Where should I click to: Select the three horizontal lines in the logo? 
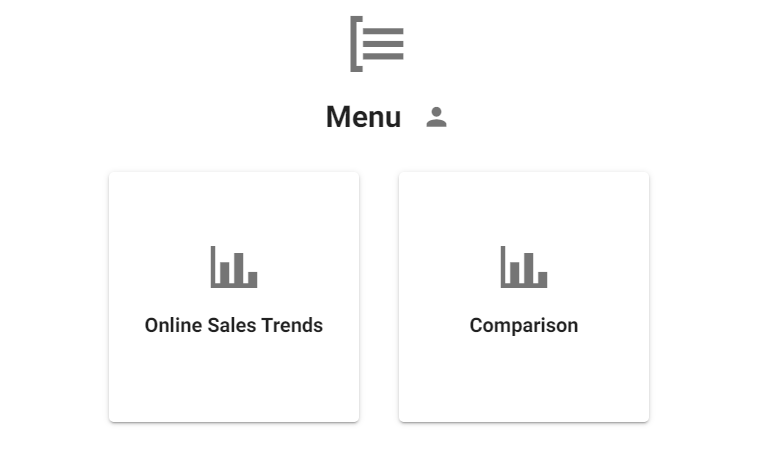[383, 44]
